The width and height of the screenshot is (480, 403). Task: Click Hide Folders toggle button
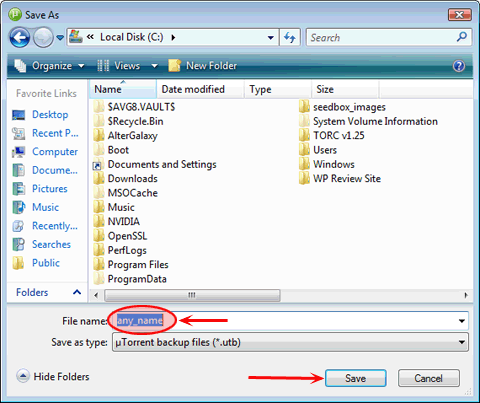pyautogui.click(x=53, y=376)
